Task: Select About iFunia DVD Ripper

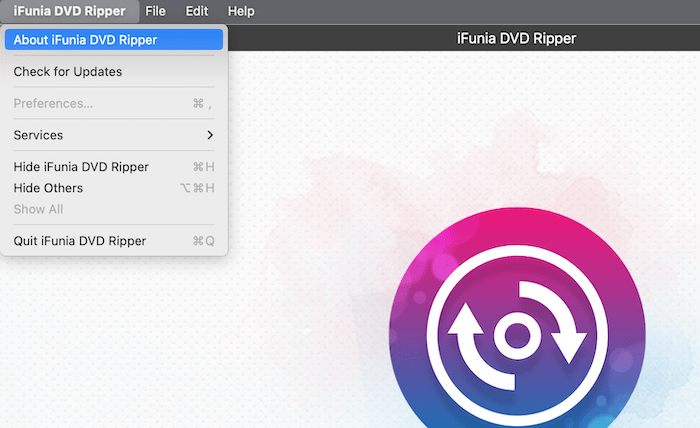Action: tap(85, 40)
